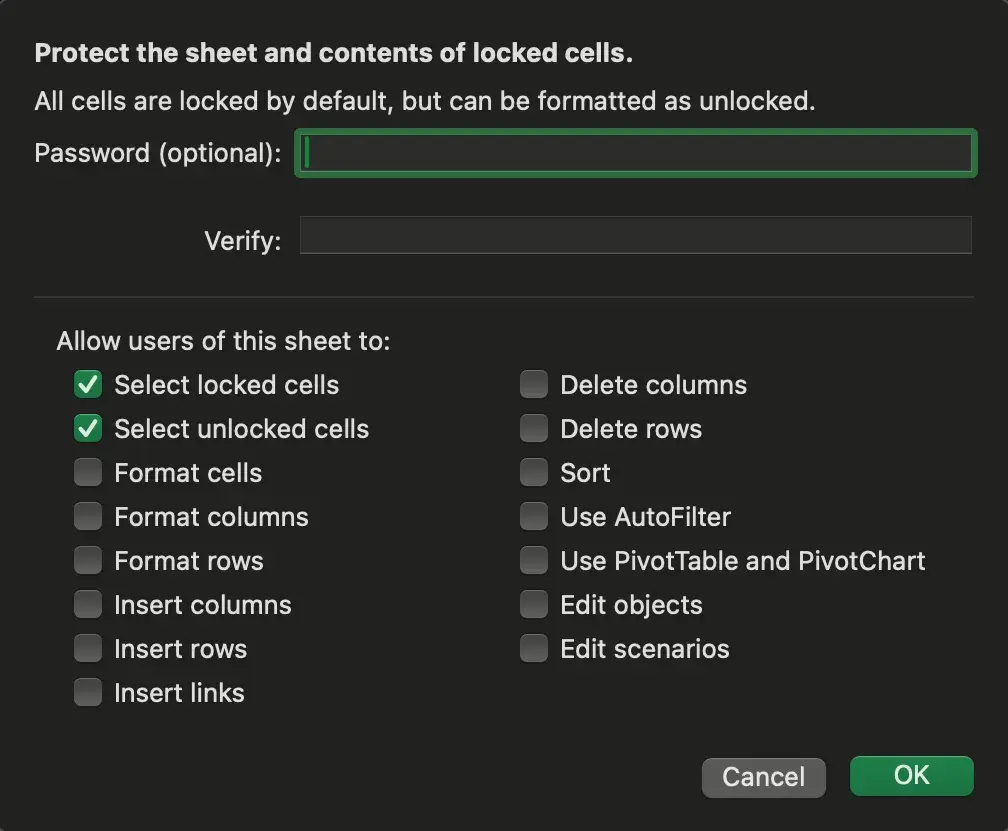Screen dimensions: 1008x831
Task: Tick Use AutoFilter checkbox
Action: click(534, 516)
